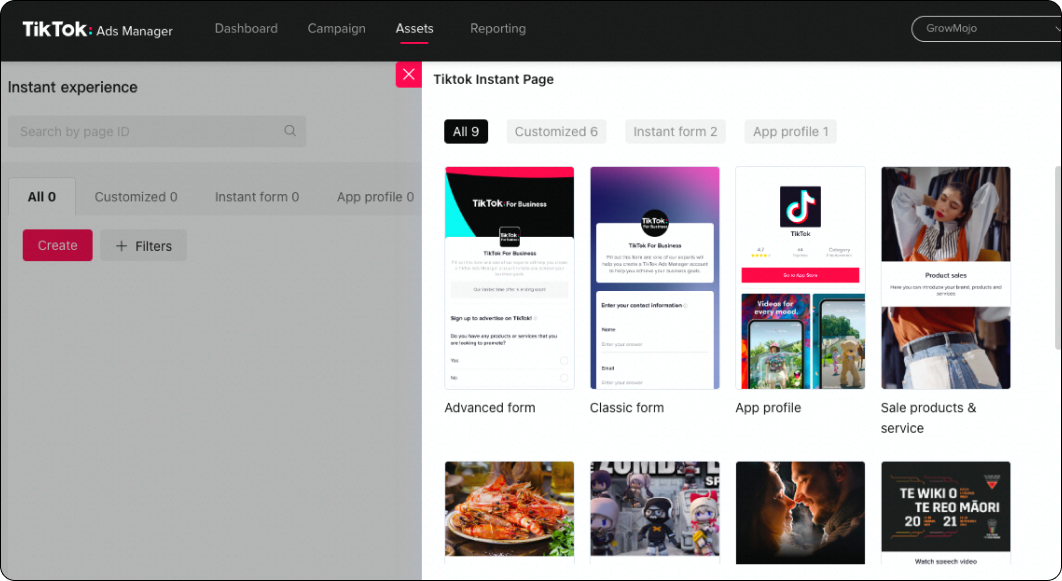Screen dimensions: 1062x581
Task: Choose the Sale products & service thumbnail
Action: click(x=946, y=278)
